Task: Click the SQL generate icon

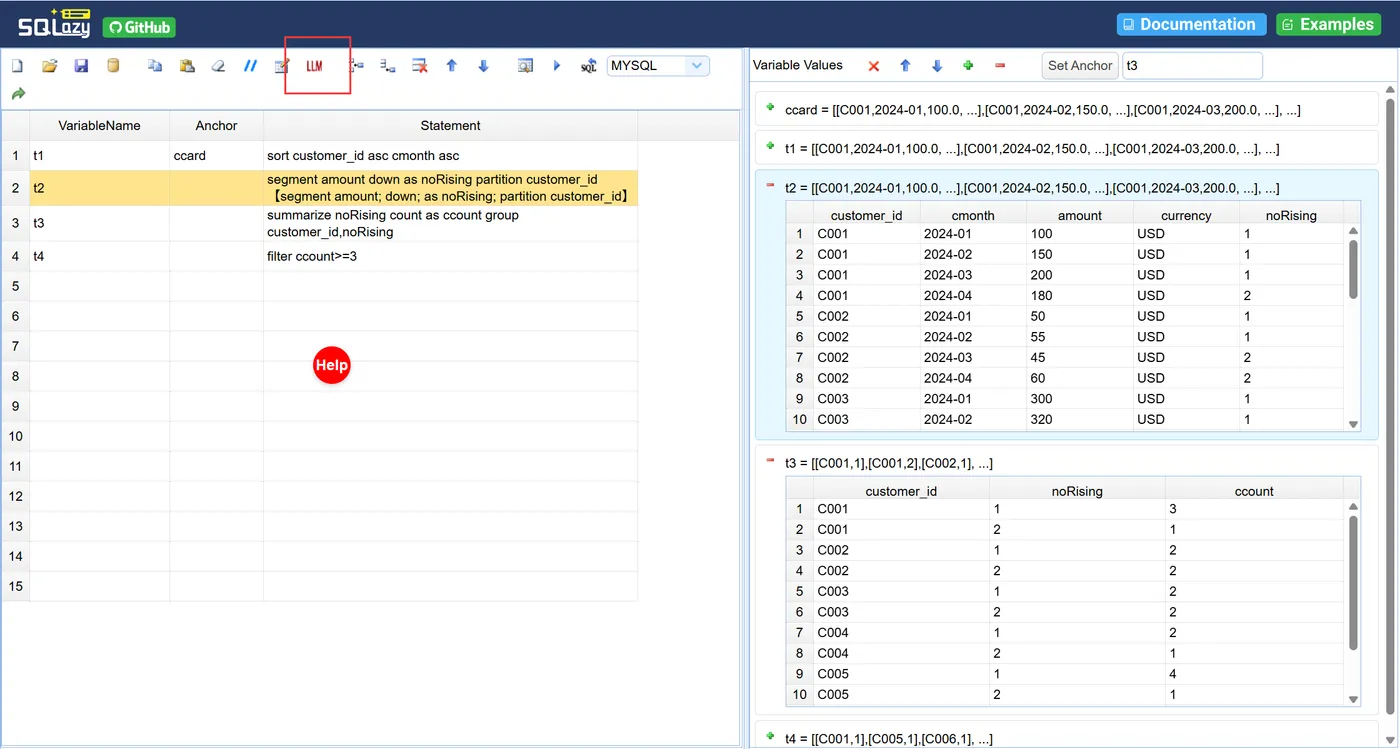Action: point(589,66)
